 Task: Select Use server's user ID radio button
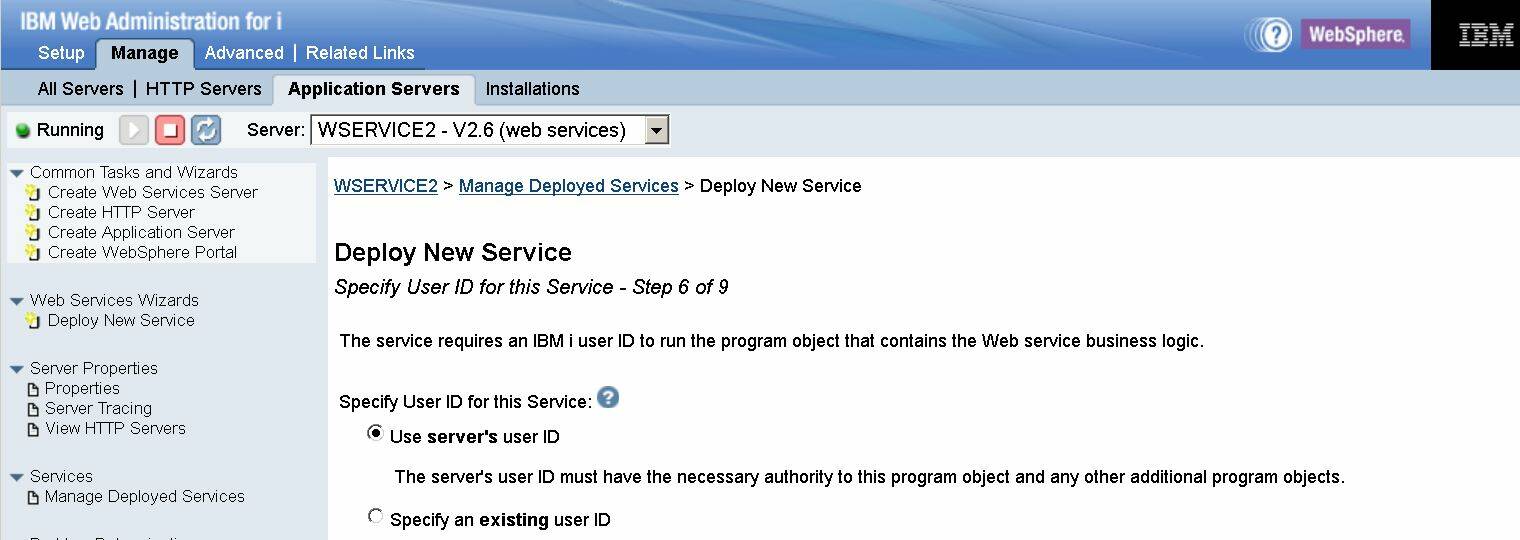375,434
